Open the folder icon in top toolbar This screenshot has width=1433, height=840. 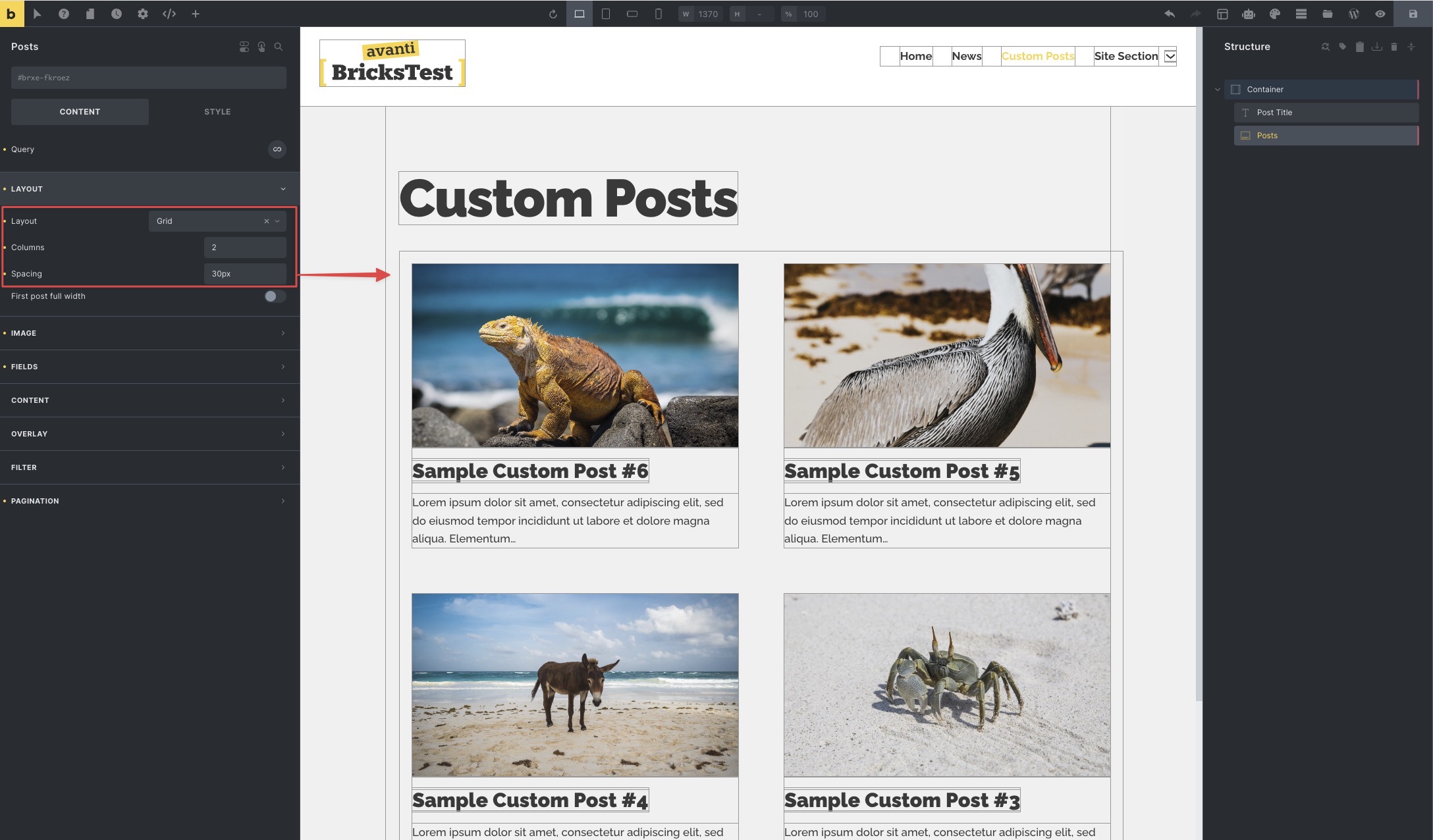coord(1328,14)
